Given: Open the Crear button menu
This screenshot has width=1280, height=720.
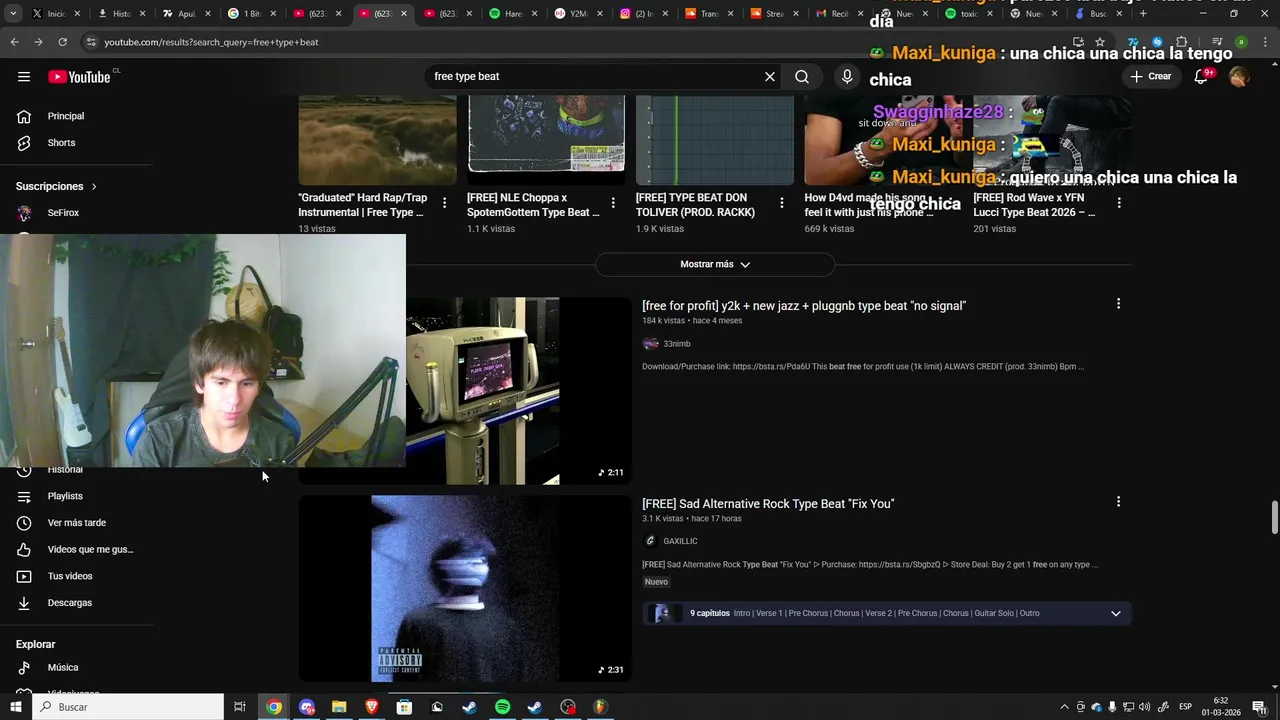Looking at the screenshot, I should pyautogui.click(x=1150, y=77).
